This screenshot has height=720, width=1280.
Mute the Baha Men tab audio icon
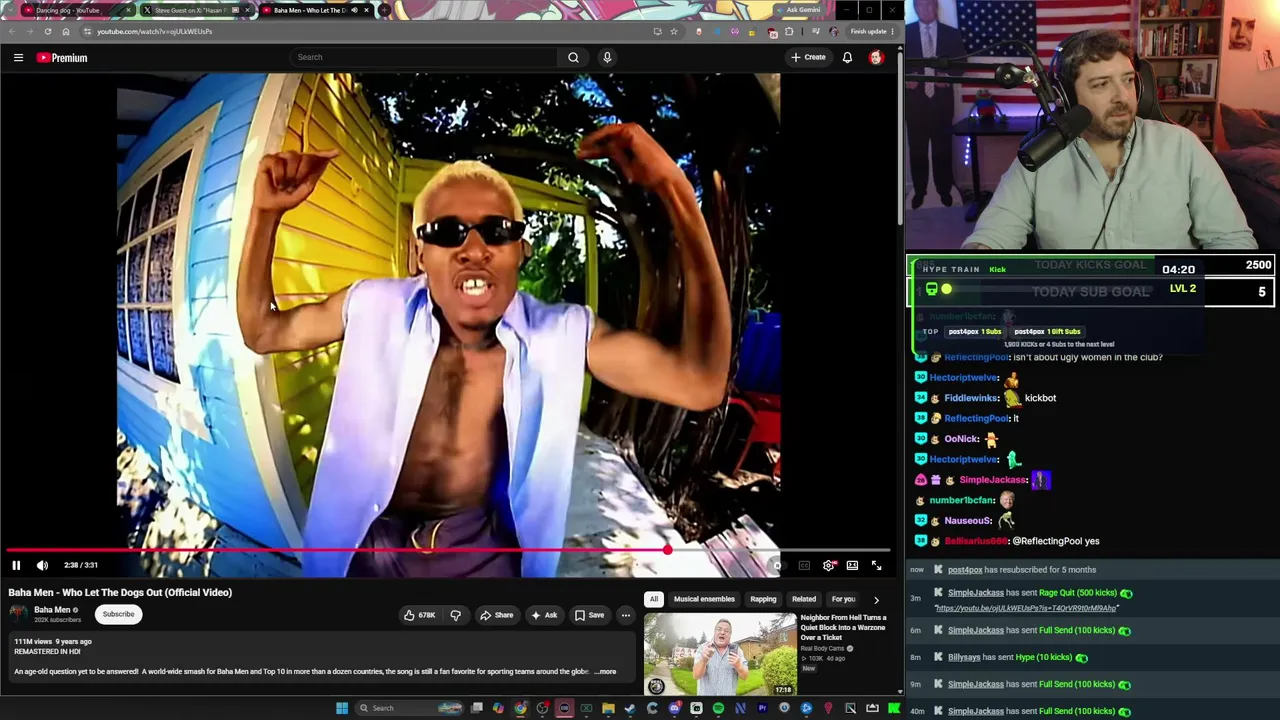pyautogui.click(x=354, y=10)
